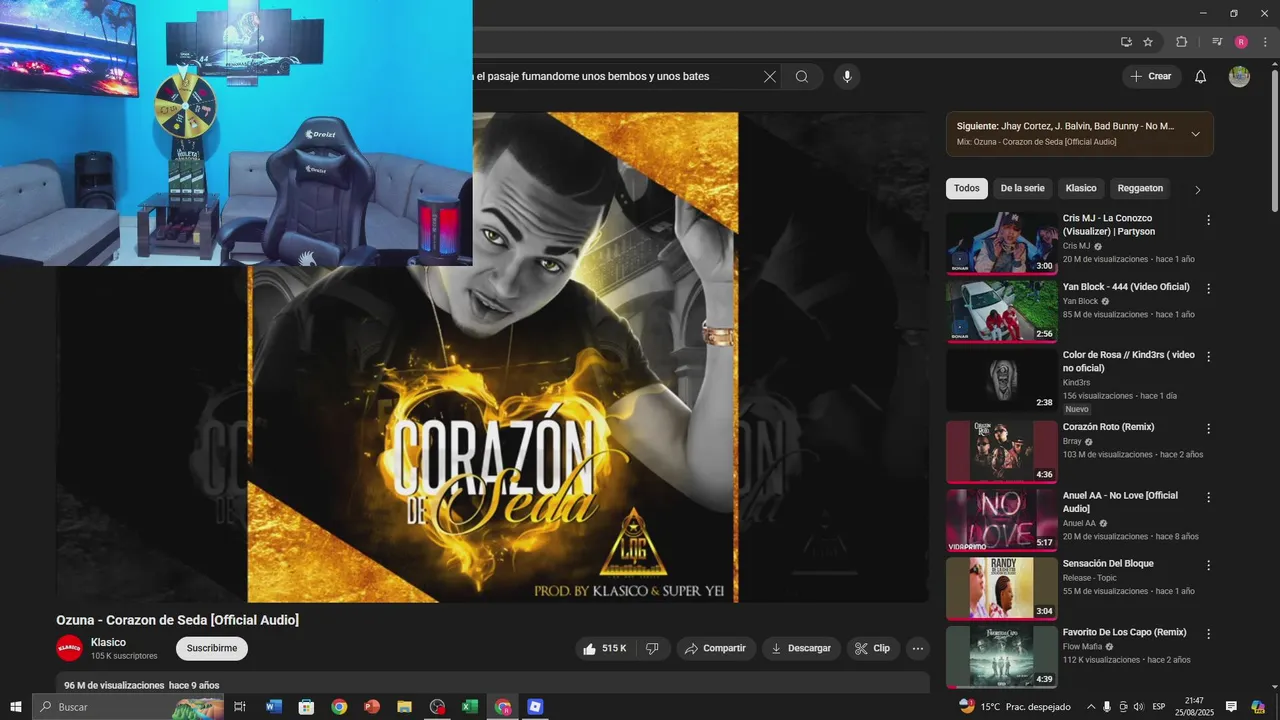
Task: Open options for Sensación Del Bloque
Action: point(1208,565)
